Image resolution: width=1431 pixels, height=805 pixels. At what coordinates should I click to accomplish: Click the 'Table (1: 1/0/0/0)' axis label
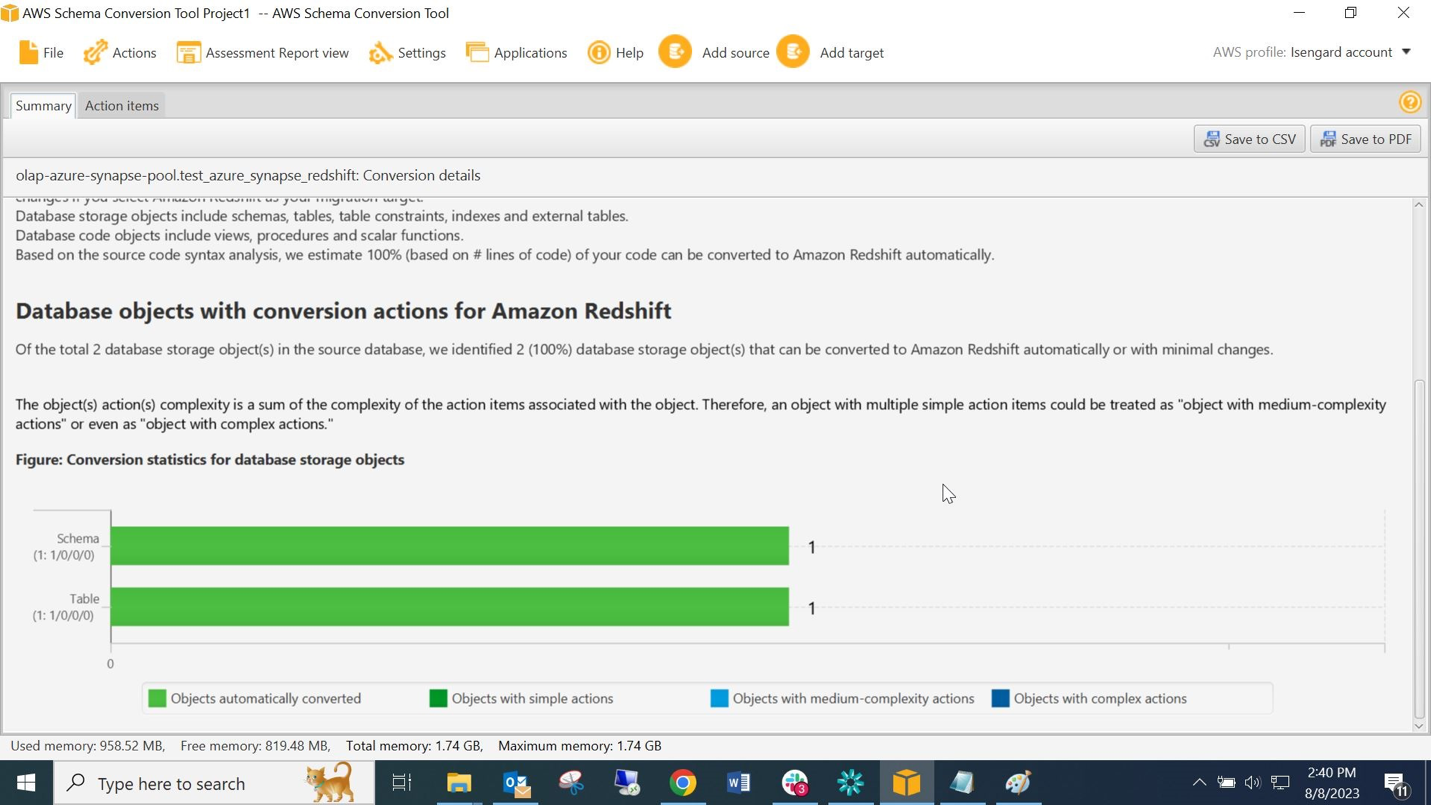pos(66,607)
